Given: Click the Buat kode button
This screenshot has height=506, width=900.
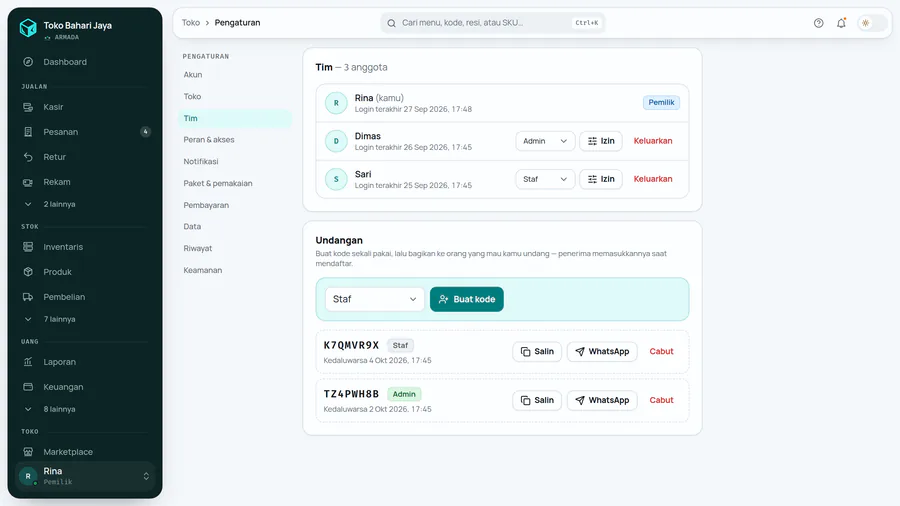Looking at the screenshot, I should point(467,299).
